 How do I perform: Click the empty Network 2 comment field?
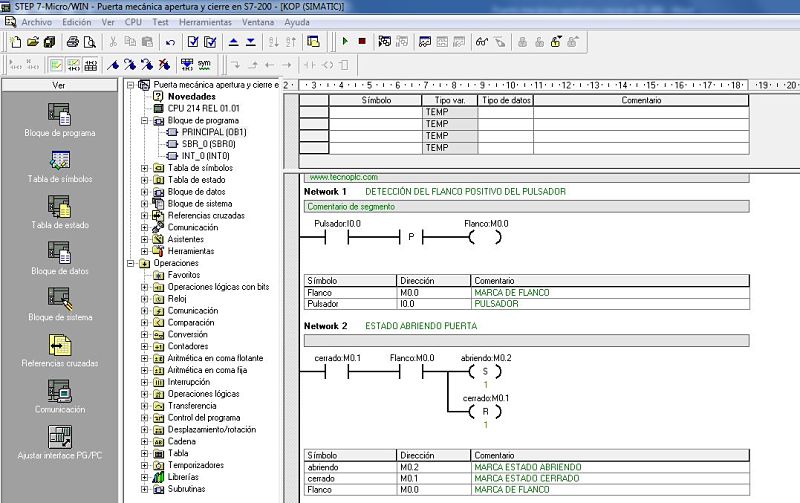[x=527, y=340]
